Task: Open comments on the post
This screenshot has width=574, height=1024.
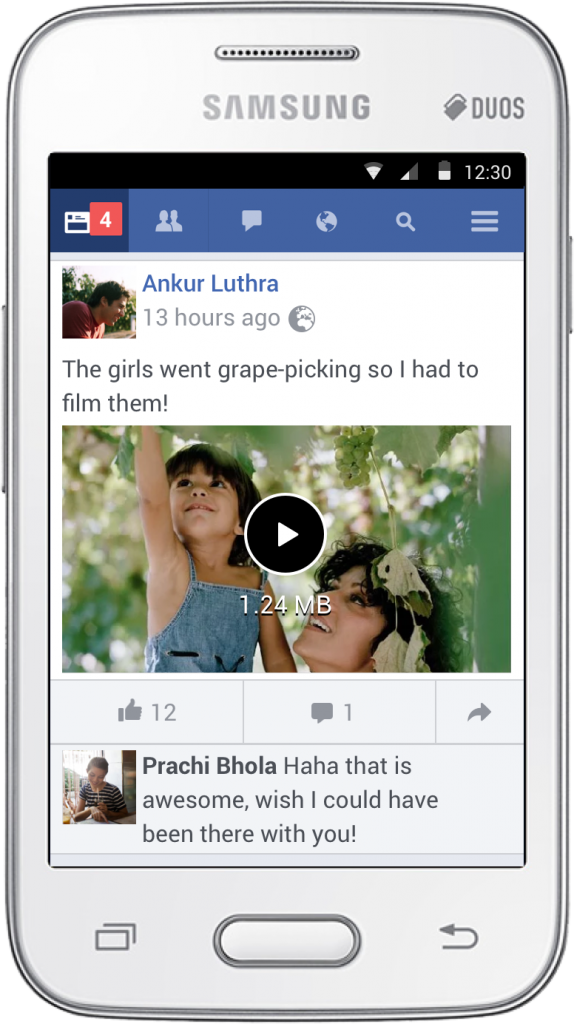Action: [339, 712]
